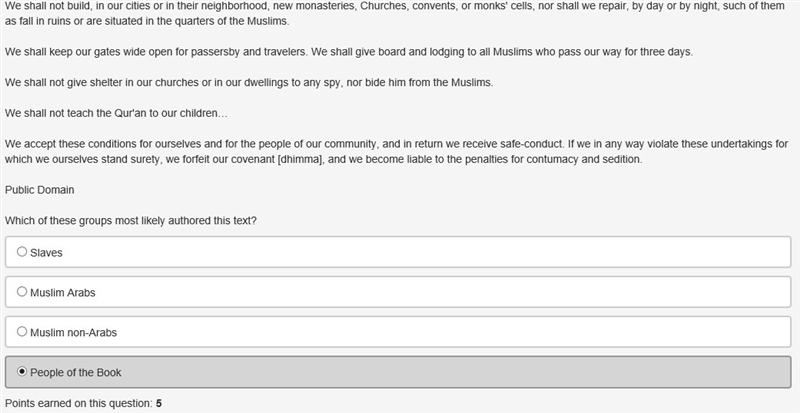The image size is (800, 413).
Task: Click the "Muslim Arabs" answer label text
Action: point(63,293)
